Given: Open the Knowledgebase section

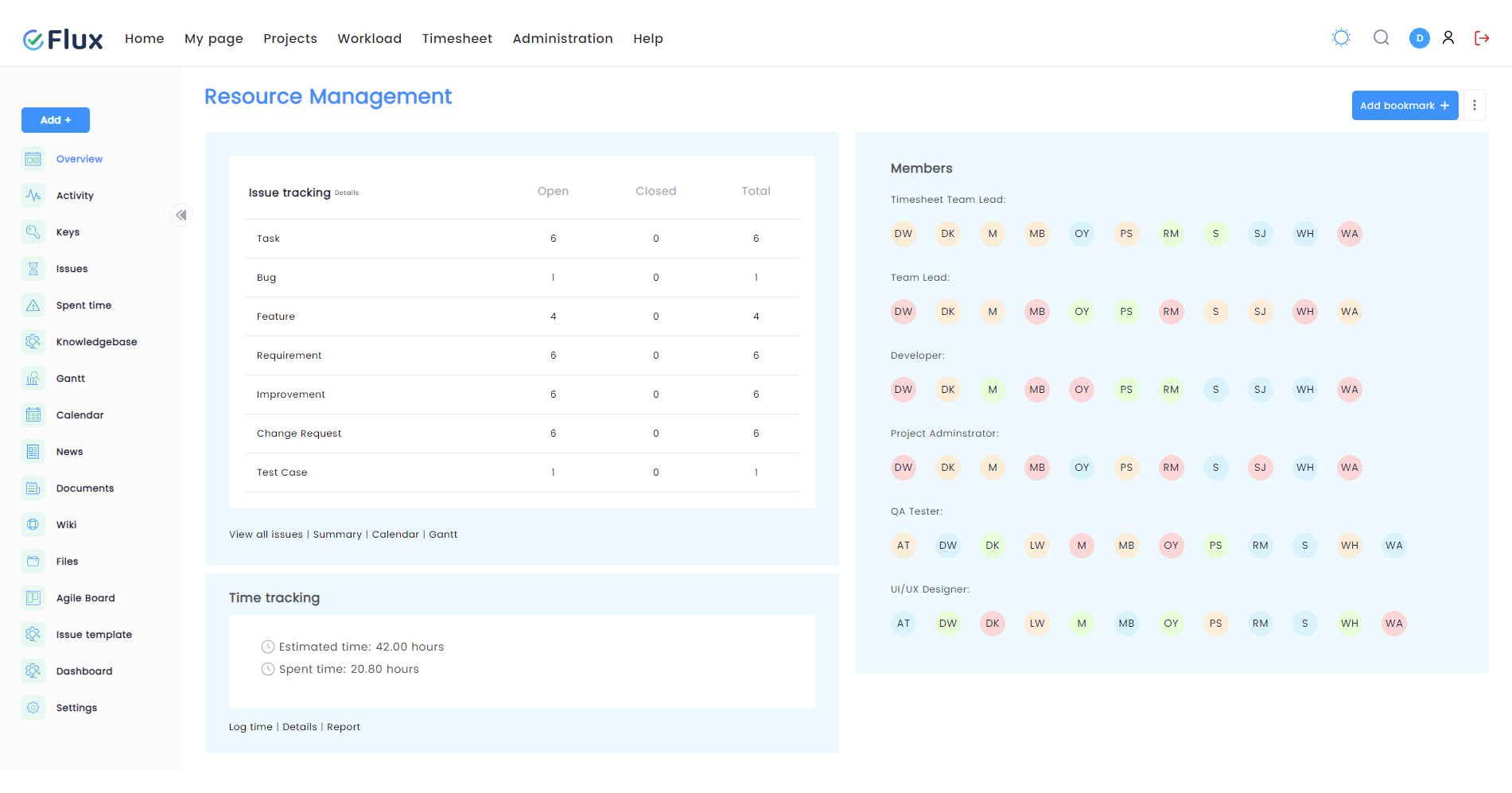Looking at the screenshot, I should click(x=33, y=341).
